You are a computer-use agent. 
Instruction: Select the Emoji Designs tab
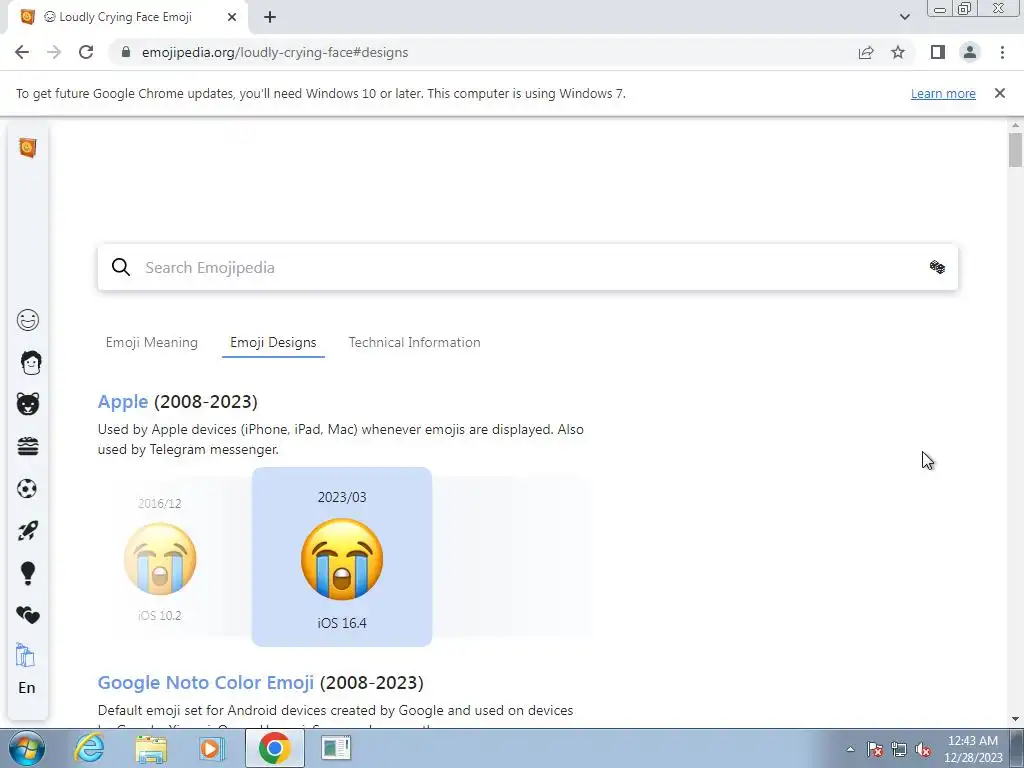273,342
